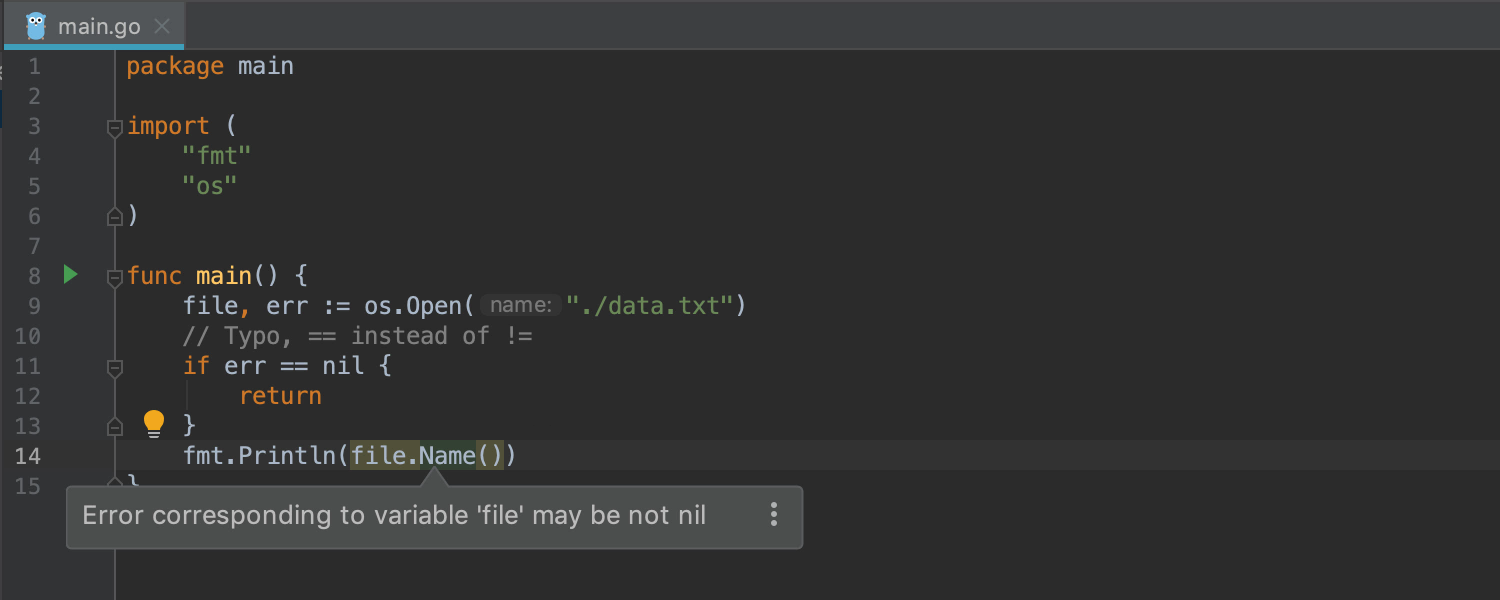
Task: Select the main.go tab
Action: pos(98,27)
